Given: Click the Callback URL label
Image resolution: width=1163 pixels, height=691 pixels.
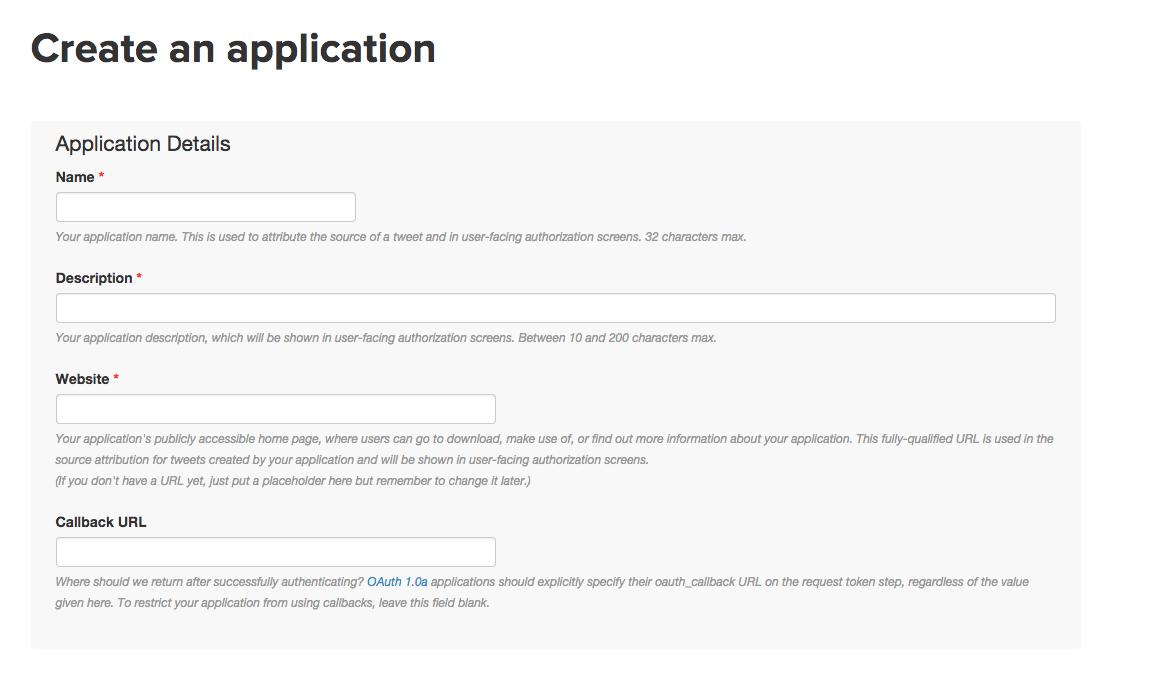Looking at the screenshot, I should coord(101,522).
